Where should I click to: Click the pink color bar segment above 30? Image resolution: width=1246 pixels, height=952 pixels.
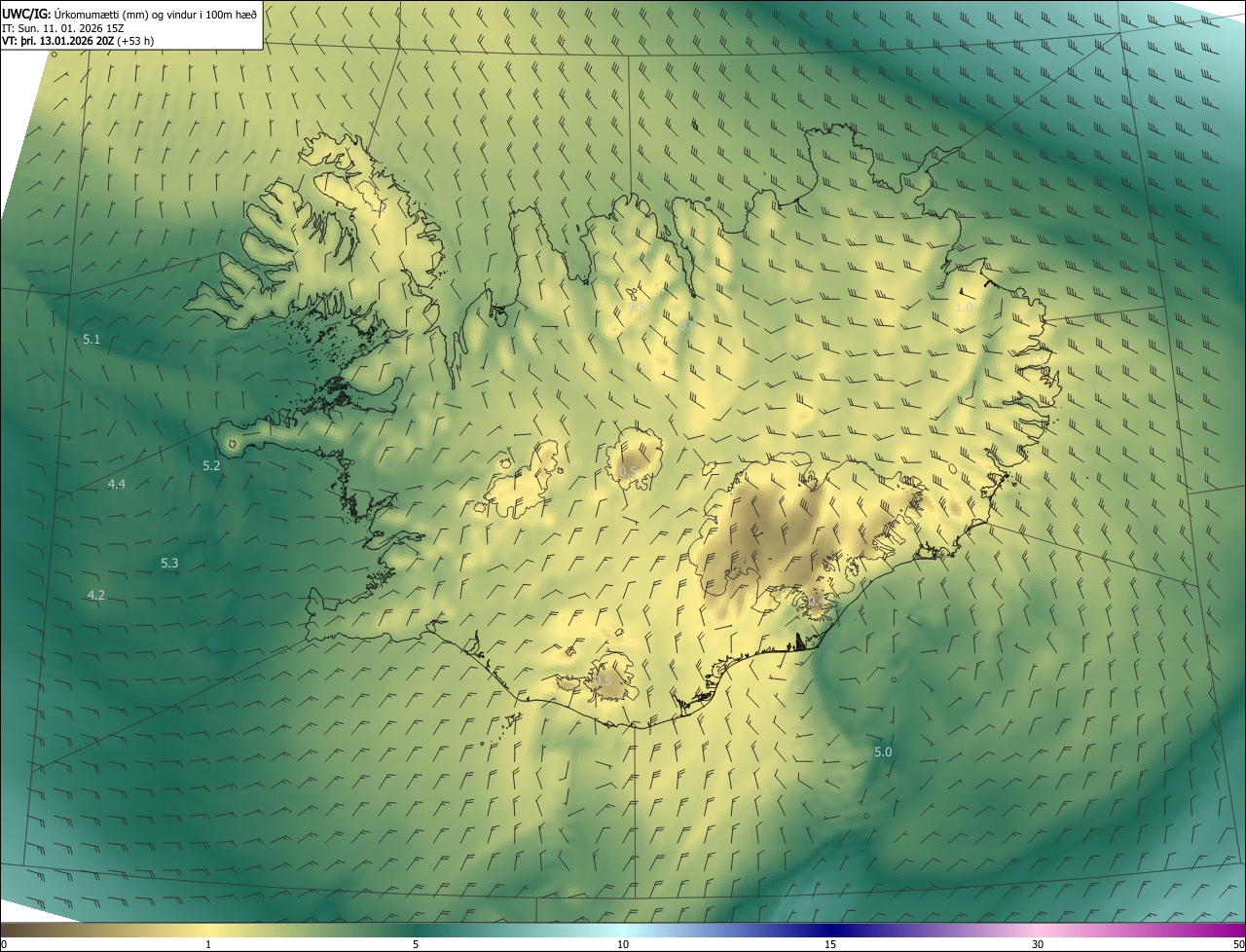pos(1038,930)
